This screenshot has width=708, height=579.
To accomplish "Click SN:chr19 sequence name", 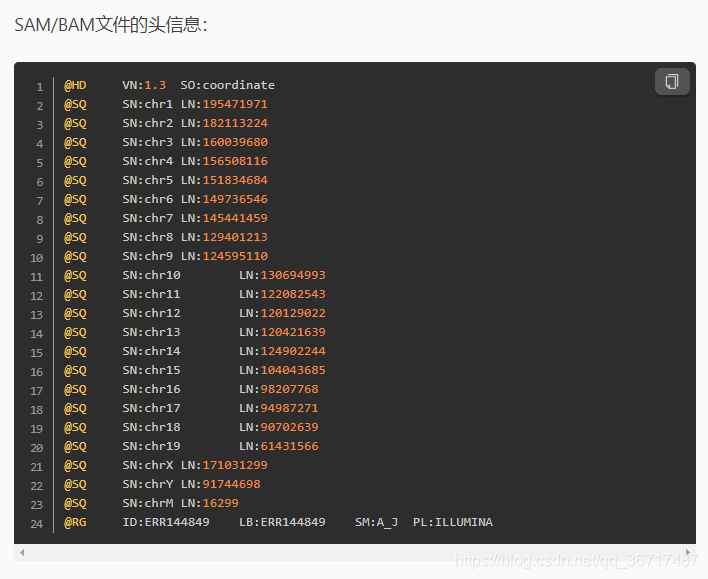I will pos(151,446).
